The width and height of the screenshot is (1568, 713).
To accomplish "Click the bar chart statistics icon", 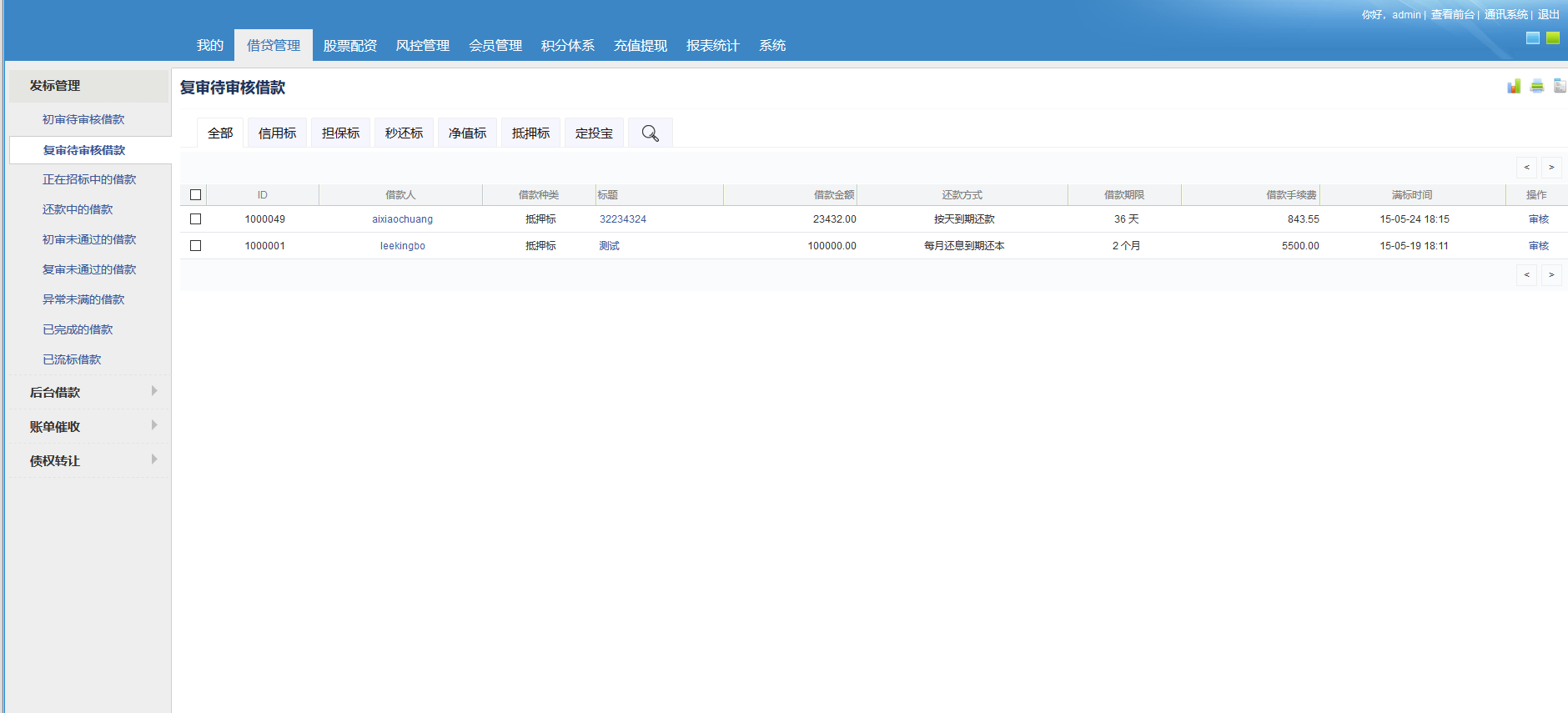I will click(1514, 86).
